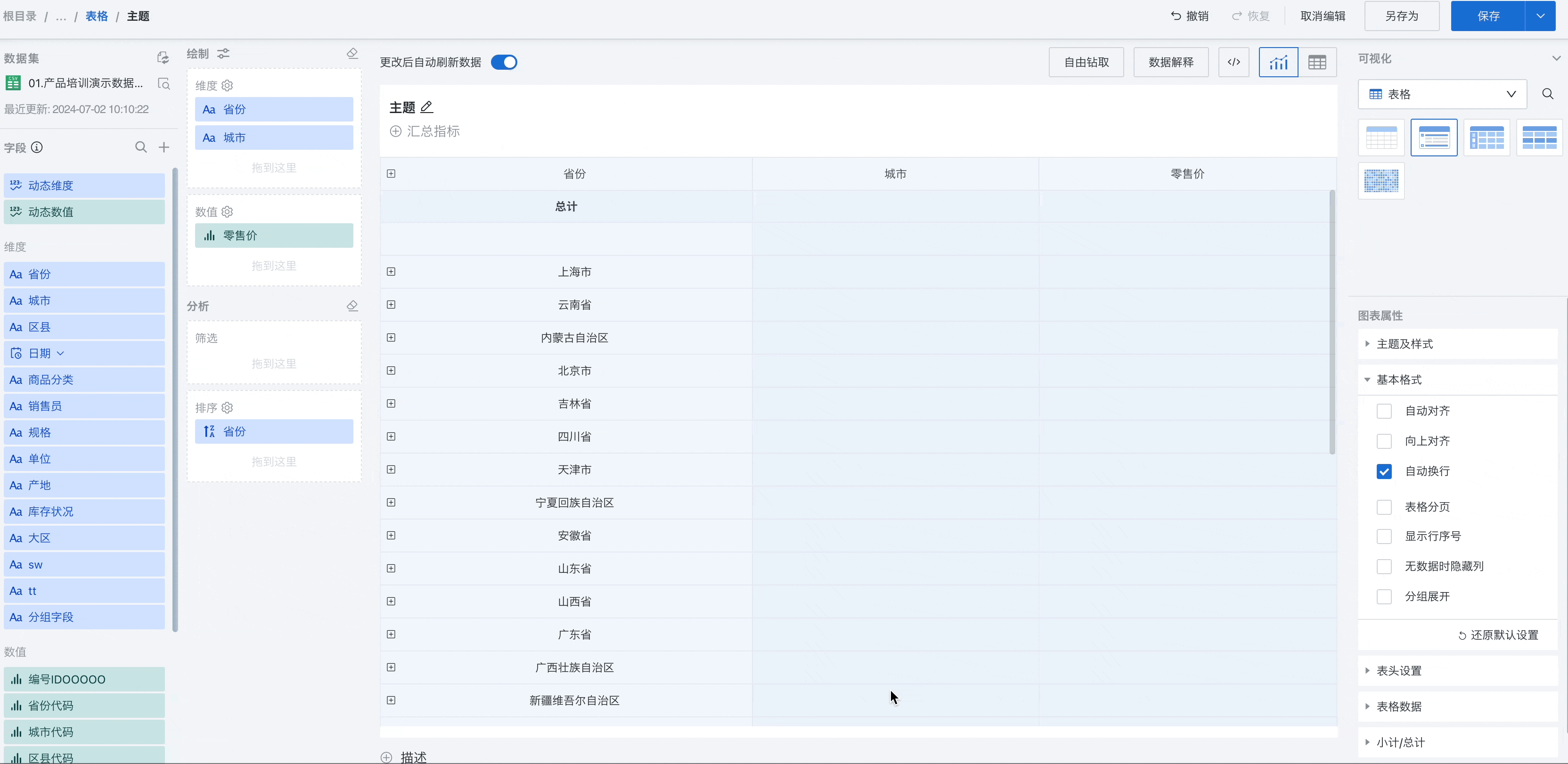The image size is (1568, 764).
Task: Click the 保存 button
Action: coord(1488,16)
